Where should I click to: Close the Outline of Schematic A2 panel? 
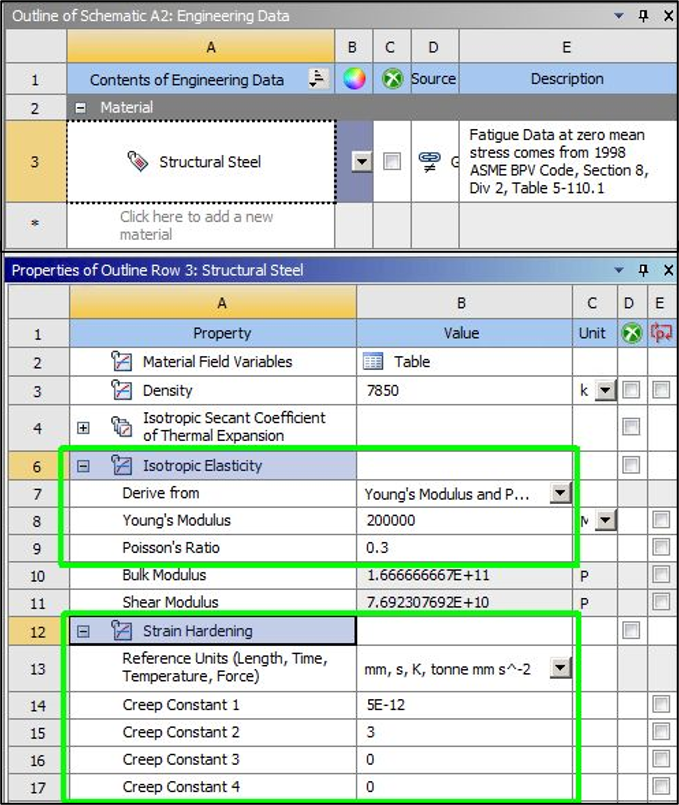[668, 15]
